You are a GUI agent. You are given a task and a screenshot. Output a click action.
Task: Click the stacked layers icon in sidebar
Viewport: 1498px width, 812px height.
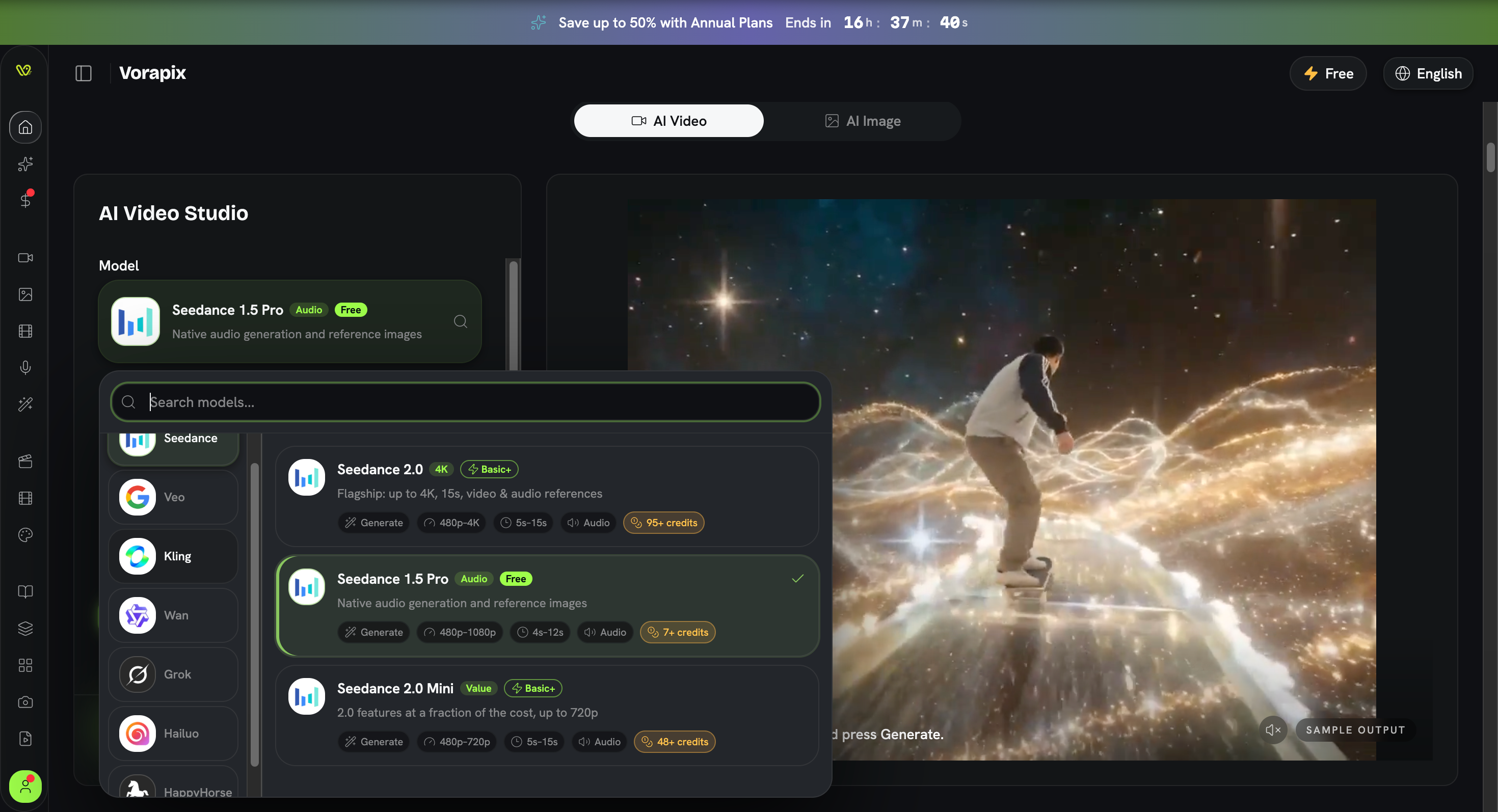pyautogui.click(x=25, y=628)
